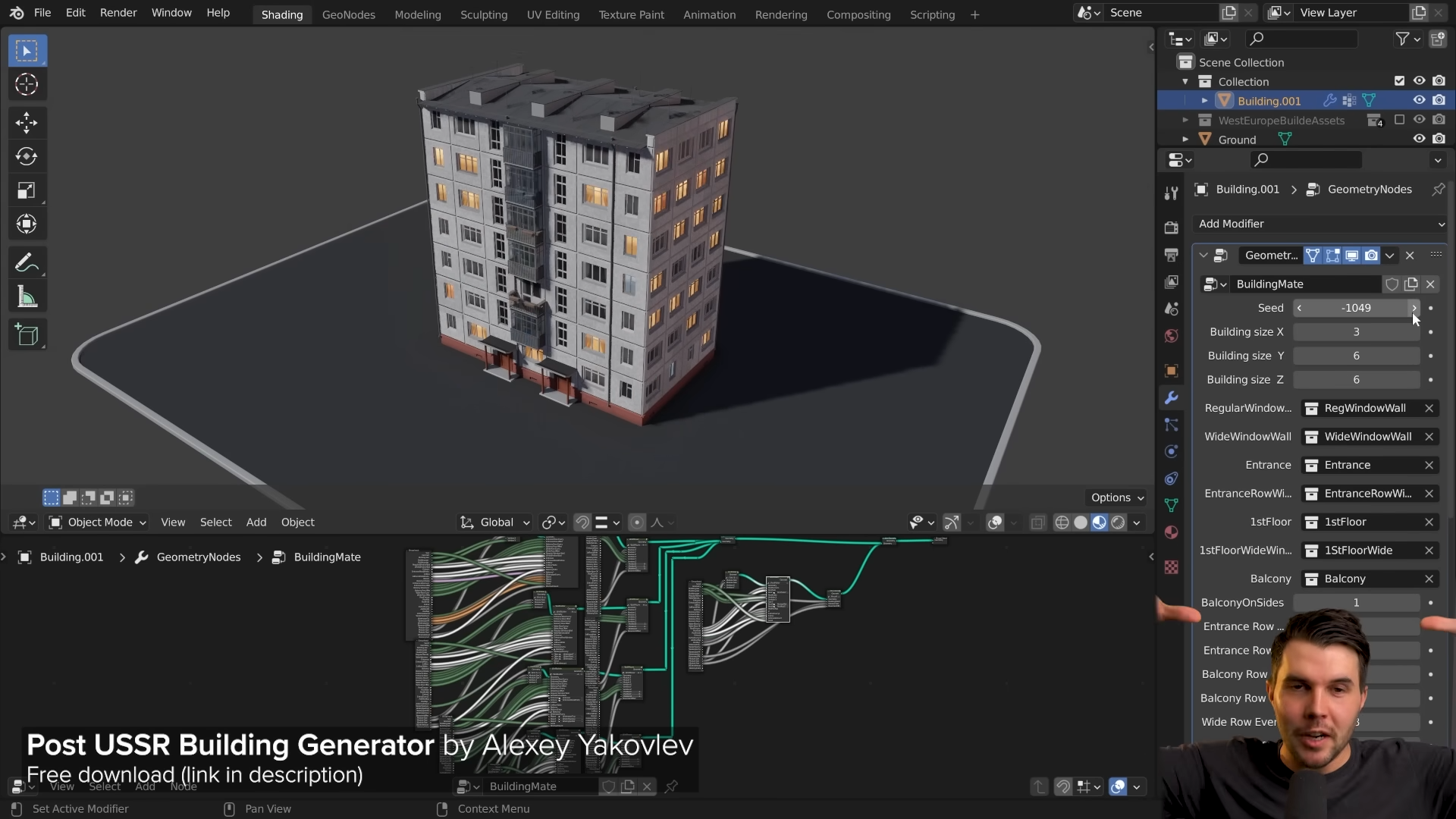Clear the Balcony collection field

(1429, 579)
